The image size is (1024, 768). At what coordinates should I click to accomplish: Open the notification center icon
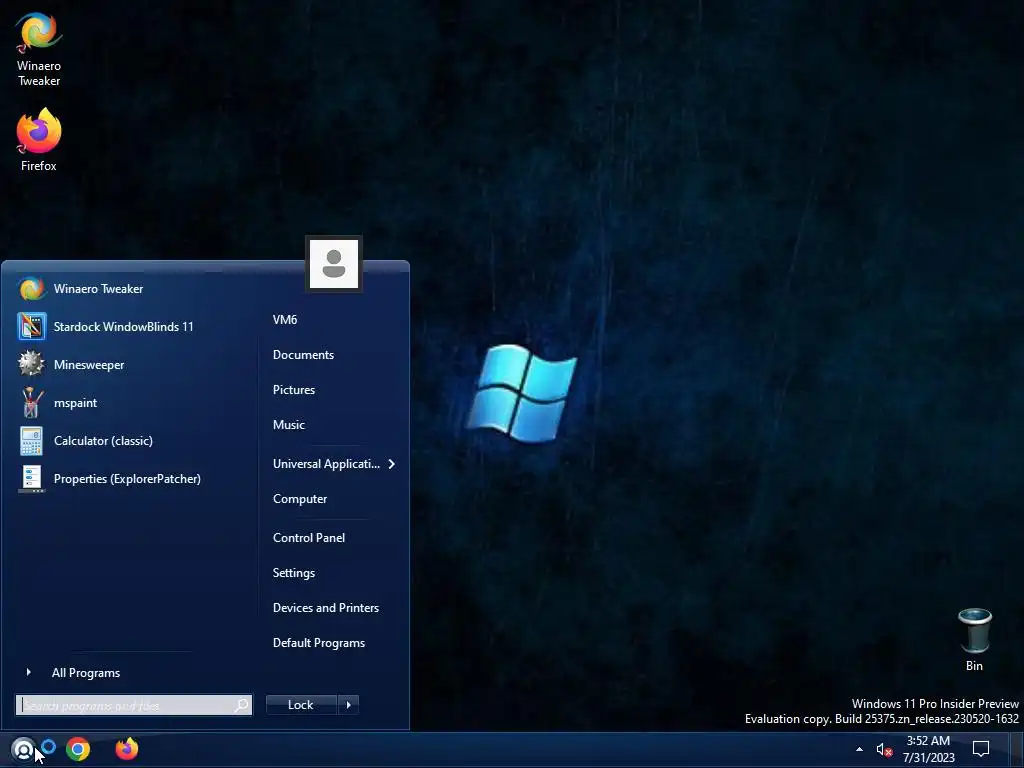(x=981, y=748)
